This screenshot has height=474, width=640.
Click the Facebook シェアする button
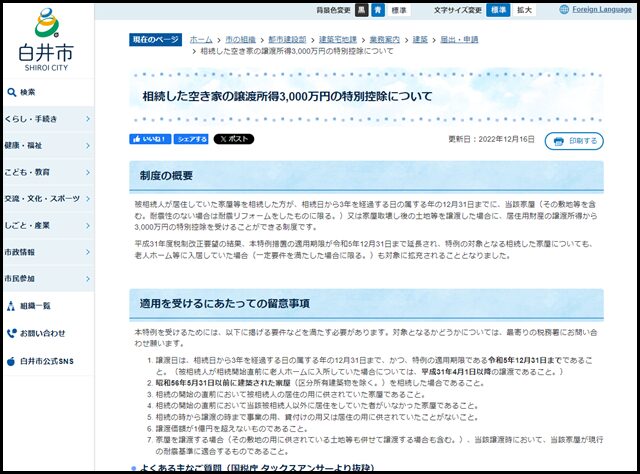click(191, 139)
